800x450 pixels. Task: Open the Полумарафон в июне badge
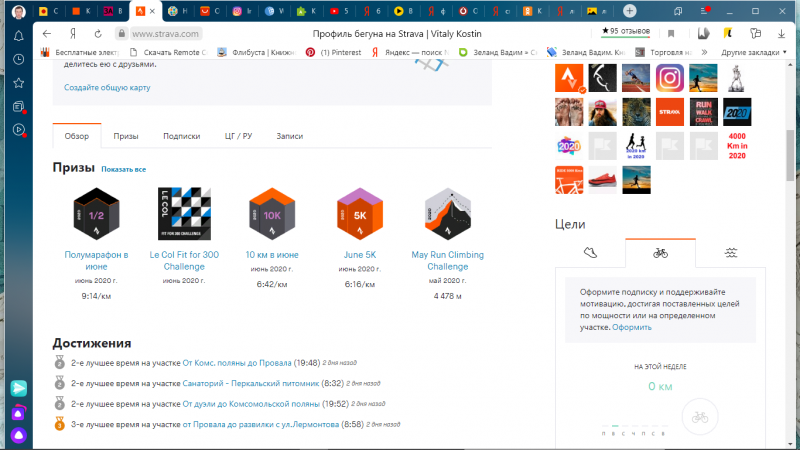96,214
